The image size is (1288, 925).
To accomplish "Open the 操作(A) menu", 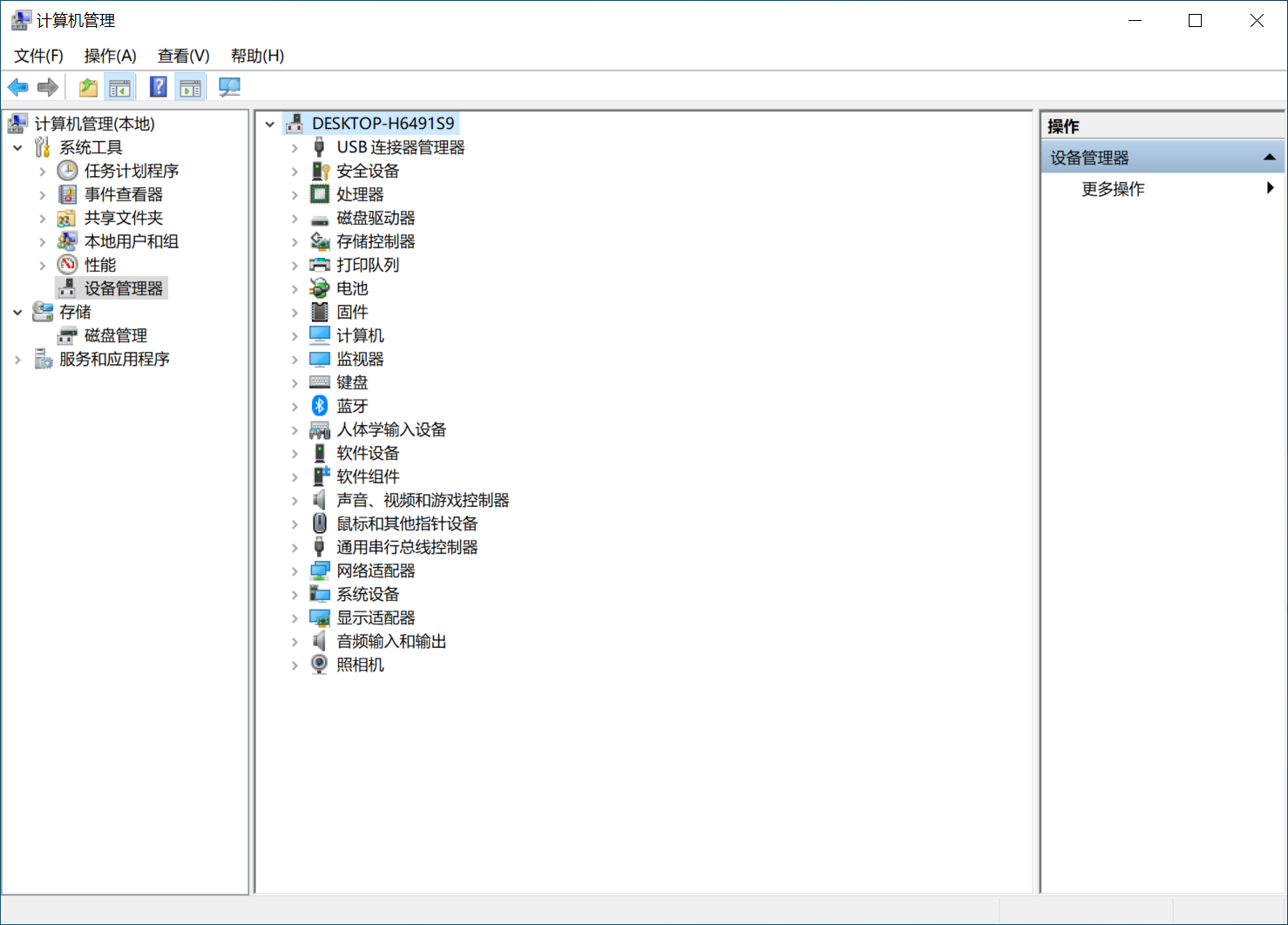I will [x=110, y=56].
